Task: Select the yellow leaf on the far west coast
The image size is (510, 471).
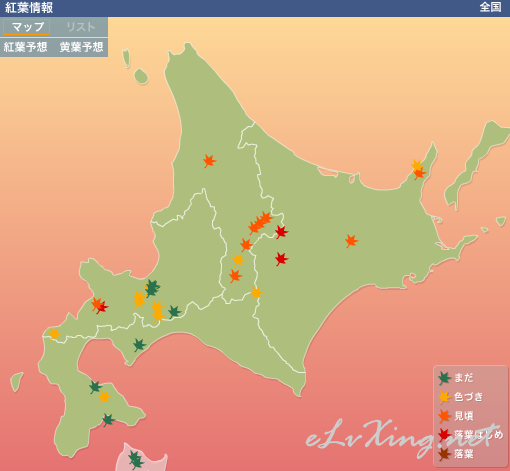Action: point(54,334)
